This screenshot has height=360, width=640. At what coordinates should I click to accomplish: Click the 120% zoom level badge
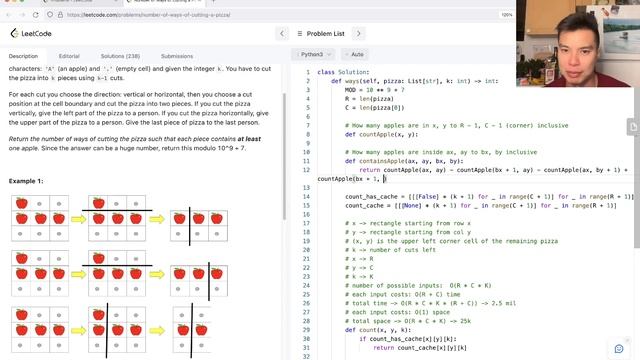[506, 15]
